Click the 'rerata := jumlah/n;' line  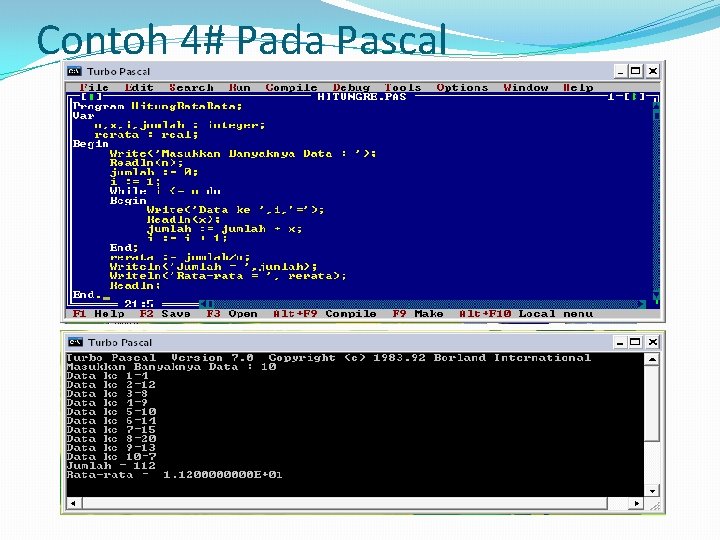[180, 257]
